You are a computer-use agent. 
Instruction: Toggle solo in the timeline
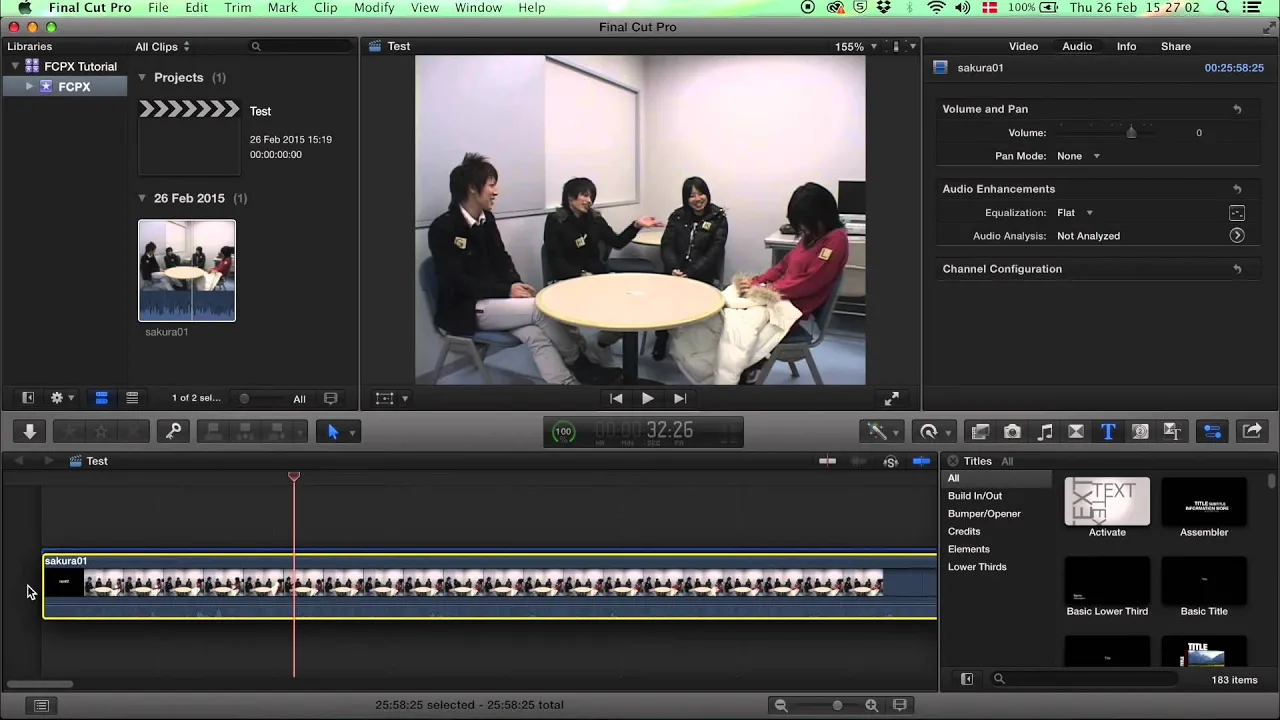(891, 461)
